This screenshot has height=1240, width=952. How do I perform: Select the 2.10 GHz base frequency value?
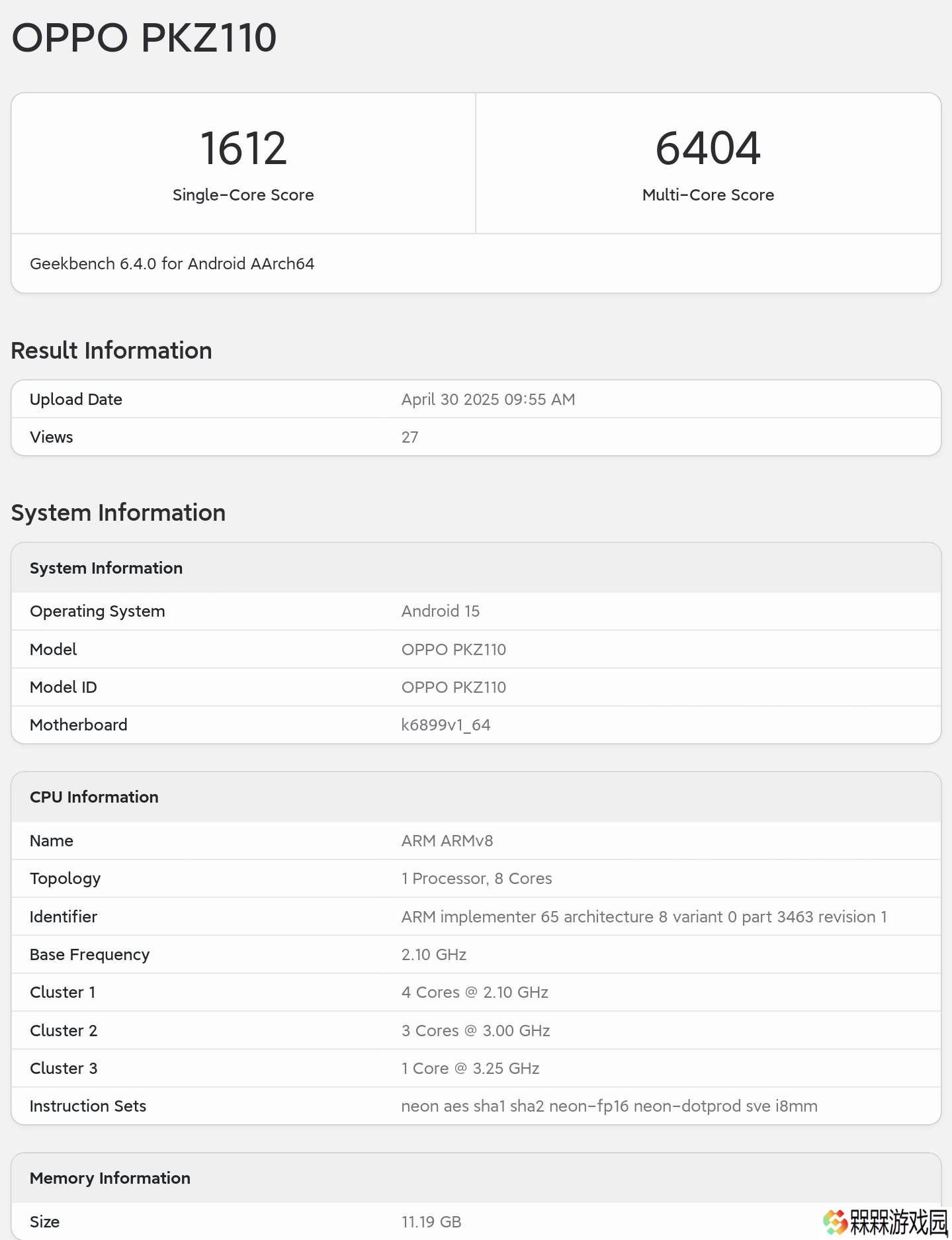point(434,955)
